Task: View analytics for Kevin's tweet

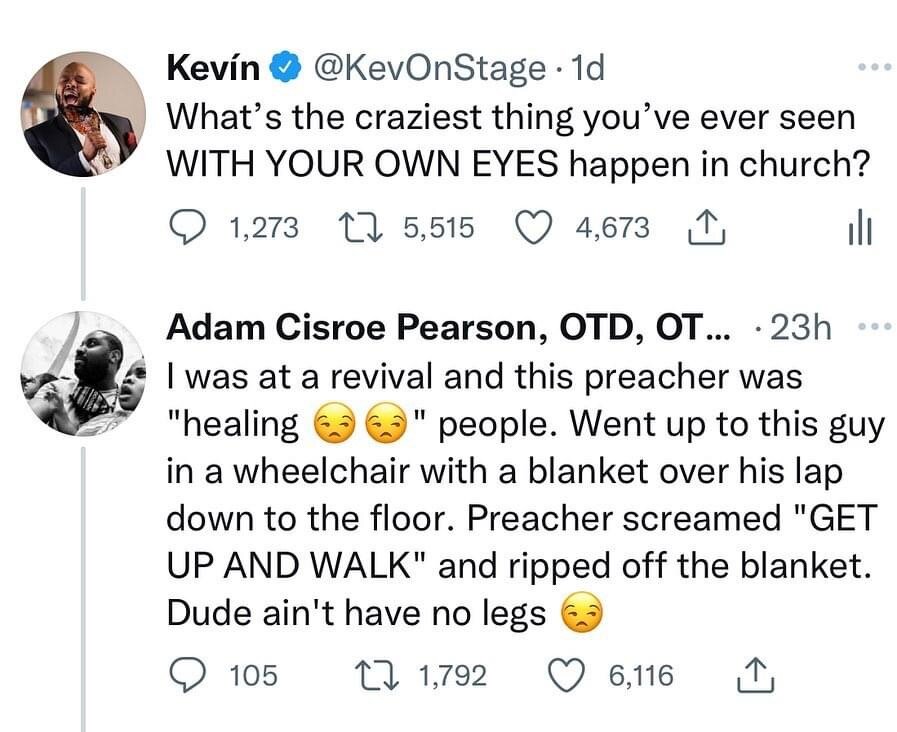Action: coord(859,230)
